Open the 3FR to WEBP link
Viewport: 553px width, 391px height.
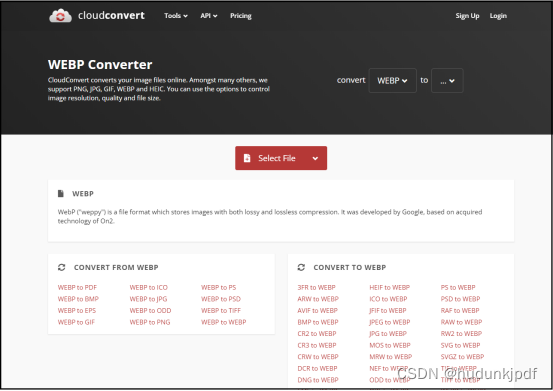tap(317, 288)
